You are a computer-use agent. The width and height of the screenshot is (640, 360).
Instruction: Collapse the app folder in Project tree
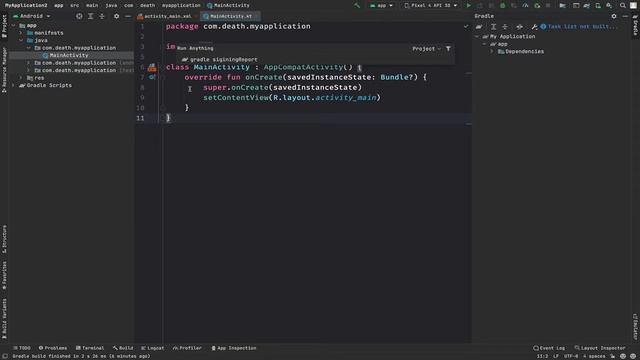coord(14,25)
